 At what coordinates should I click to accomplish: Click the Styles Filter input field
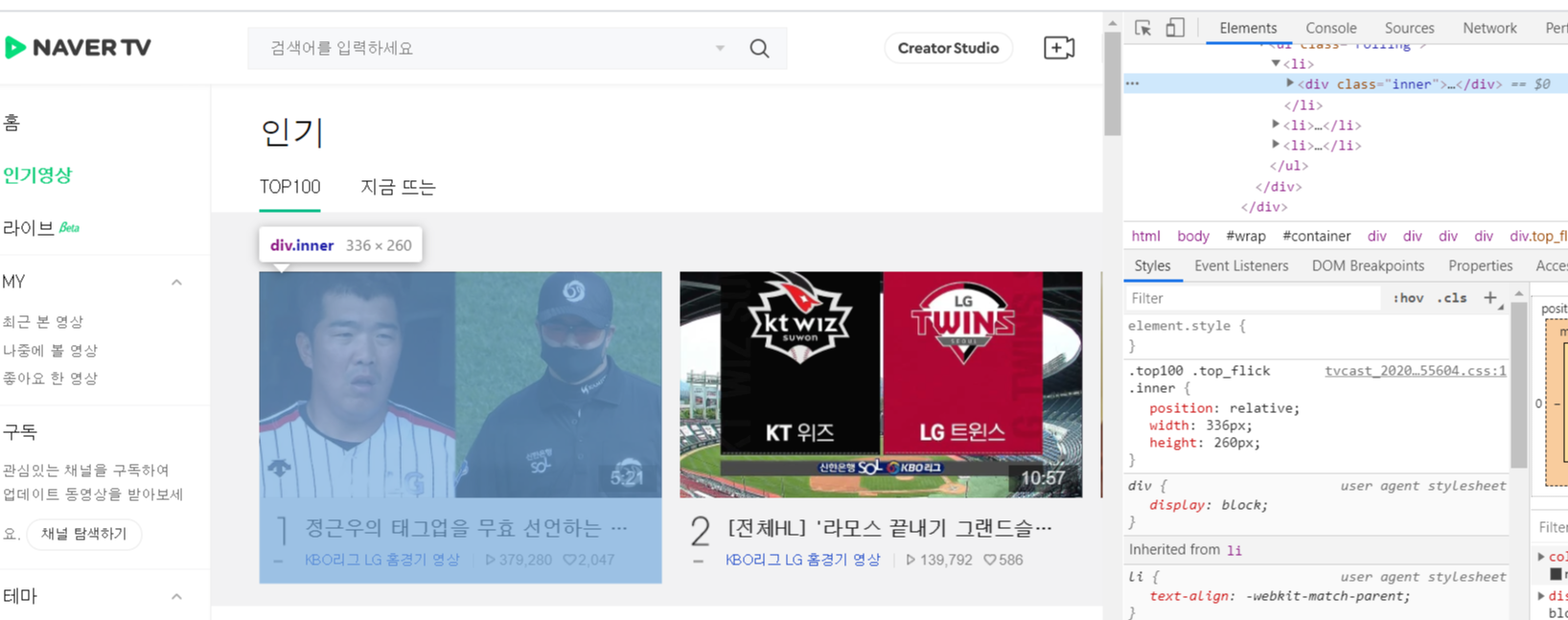click(1254, 298)
